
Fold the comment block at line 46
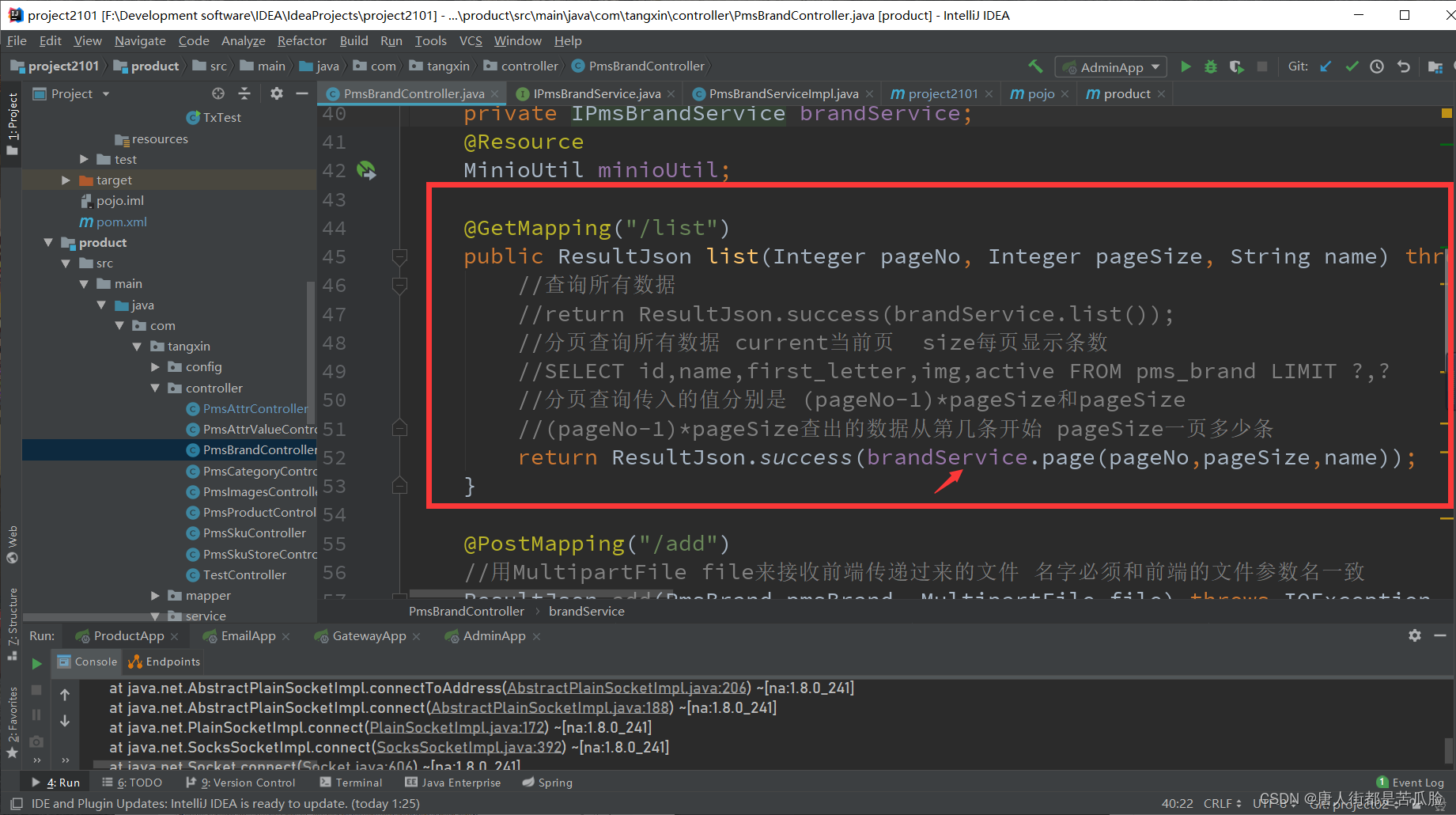click(x=399, y=285)
